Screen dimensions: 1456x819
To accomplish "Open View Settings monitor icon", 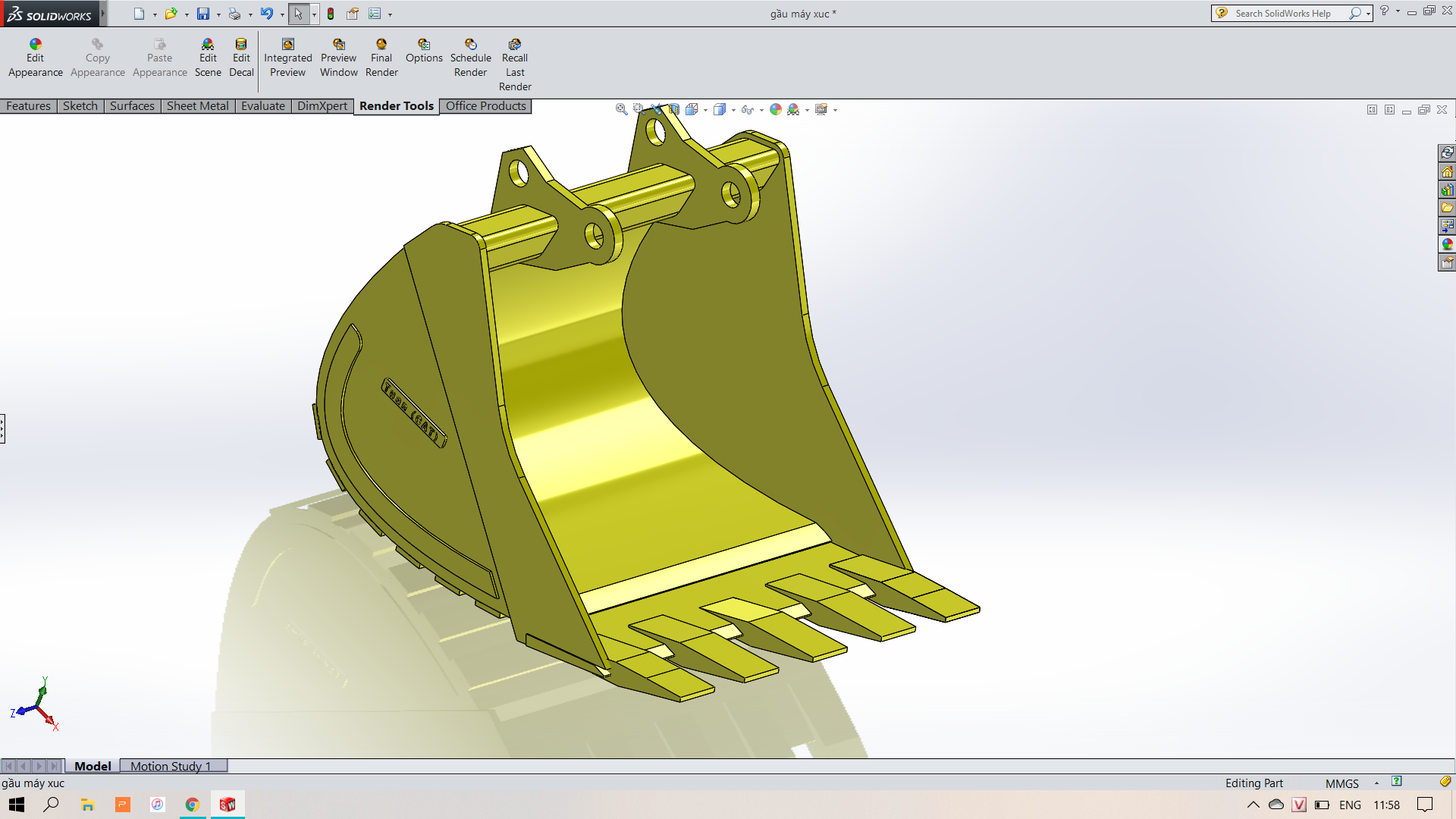I will coord(821,109).
